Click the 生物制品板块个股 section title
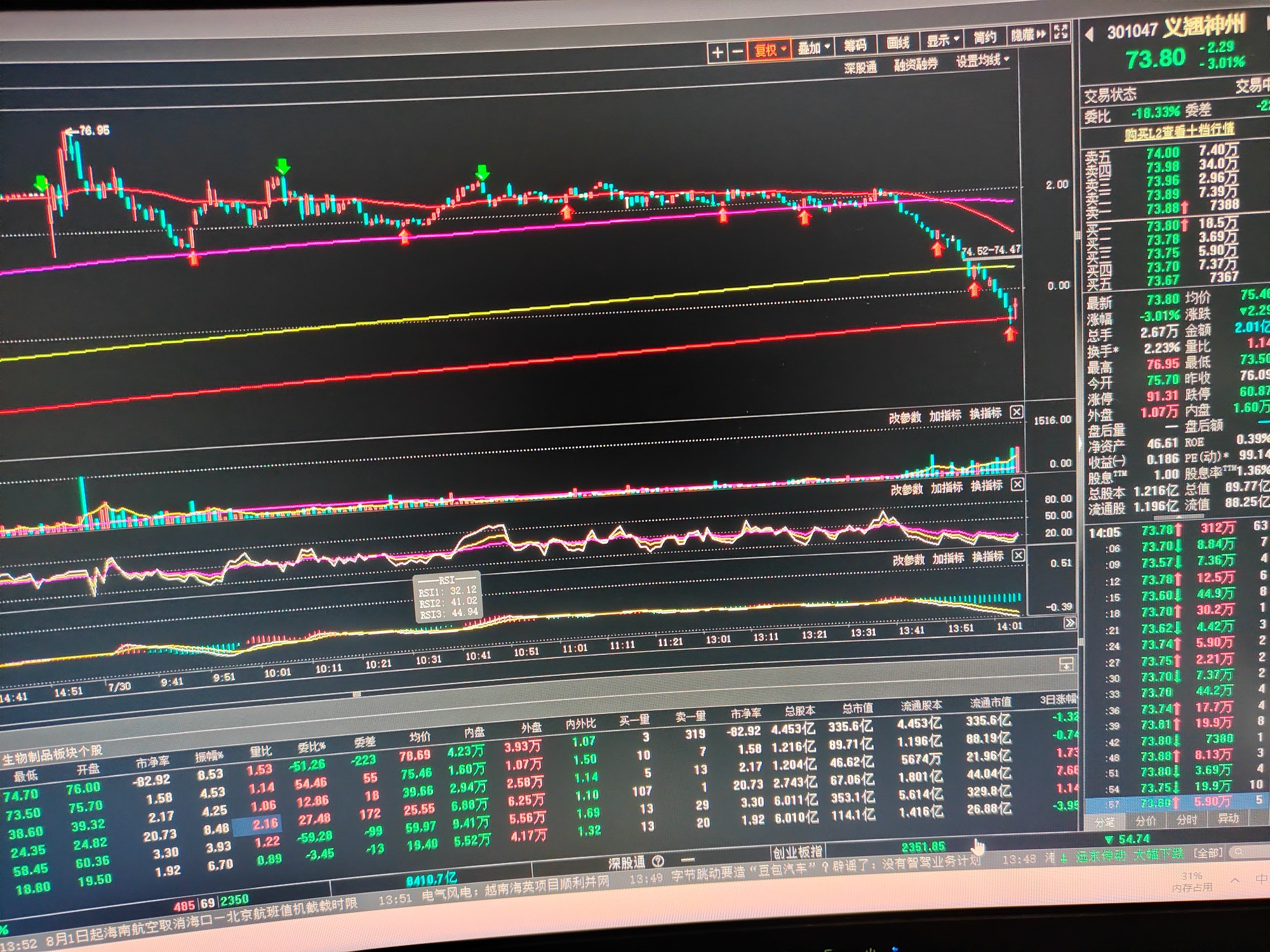This screenshot has height=952, width=1270. click(x=52, y=755)
